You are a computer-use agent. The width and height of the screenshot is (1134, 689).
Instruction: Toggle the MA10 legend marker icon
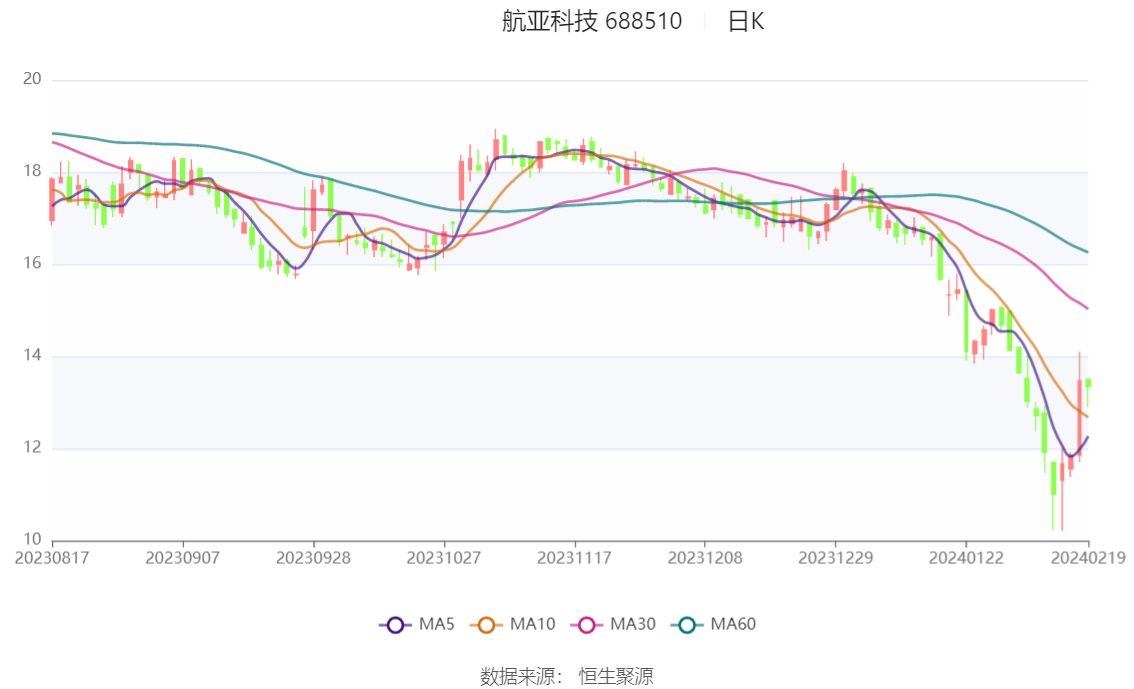486,625
